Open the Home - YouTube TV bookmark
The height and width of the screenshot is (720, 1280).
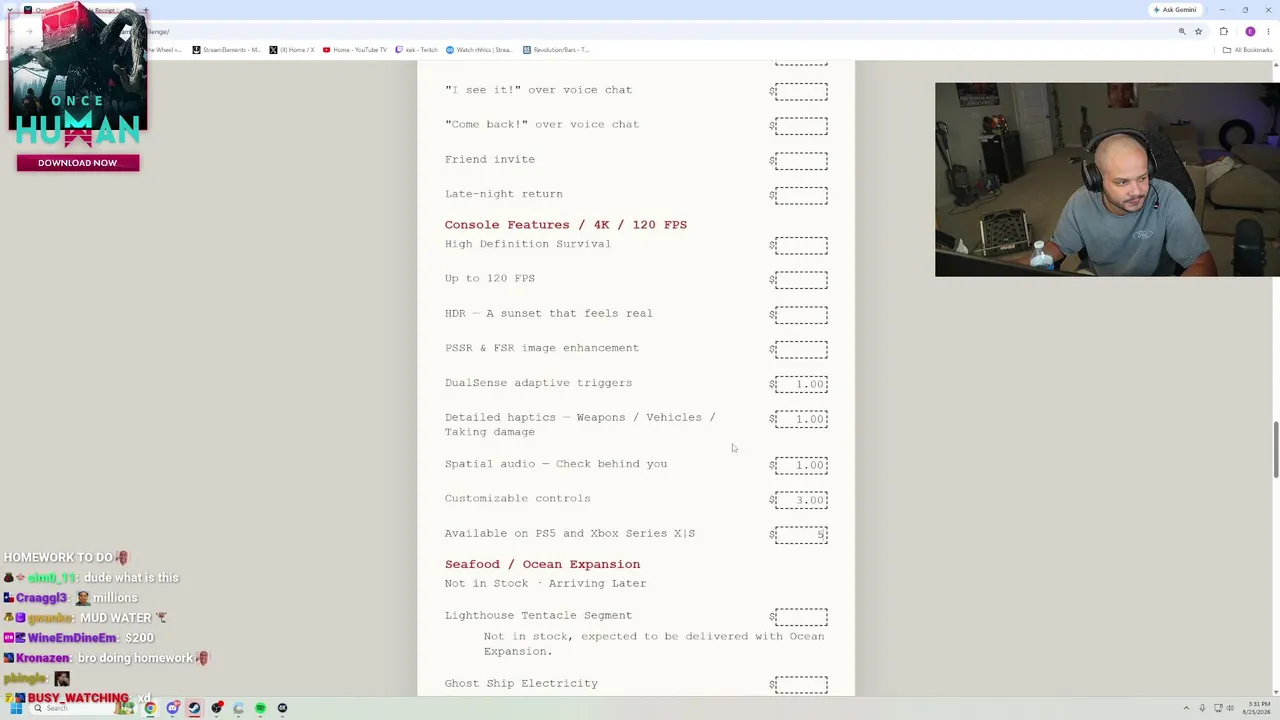(355, 50)
